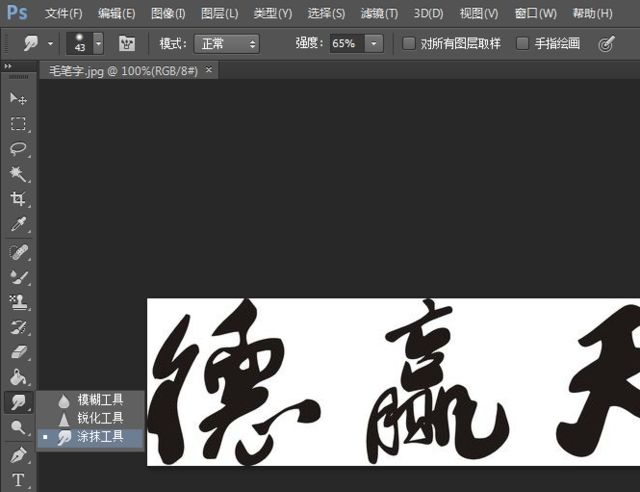Enable 对所有图层取样 checkbox
Screen dimensions: 640x492
(x=409, y=44)
